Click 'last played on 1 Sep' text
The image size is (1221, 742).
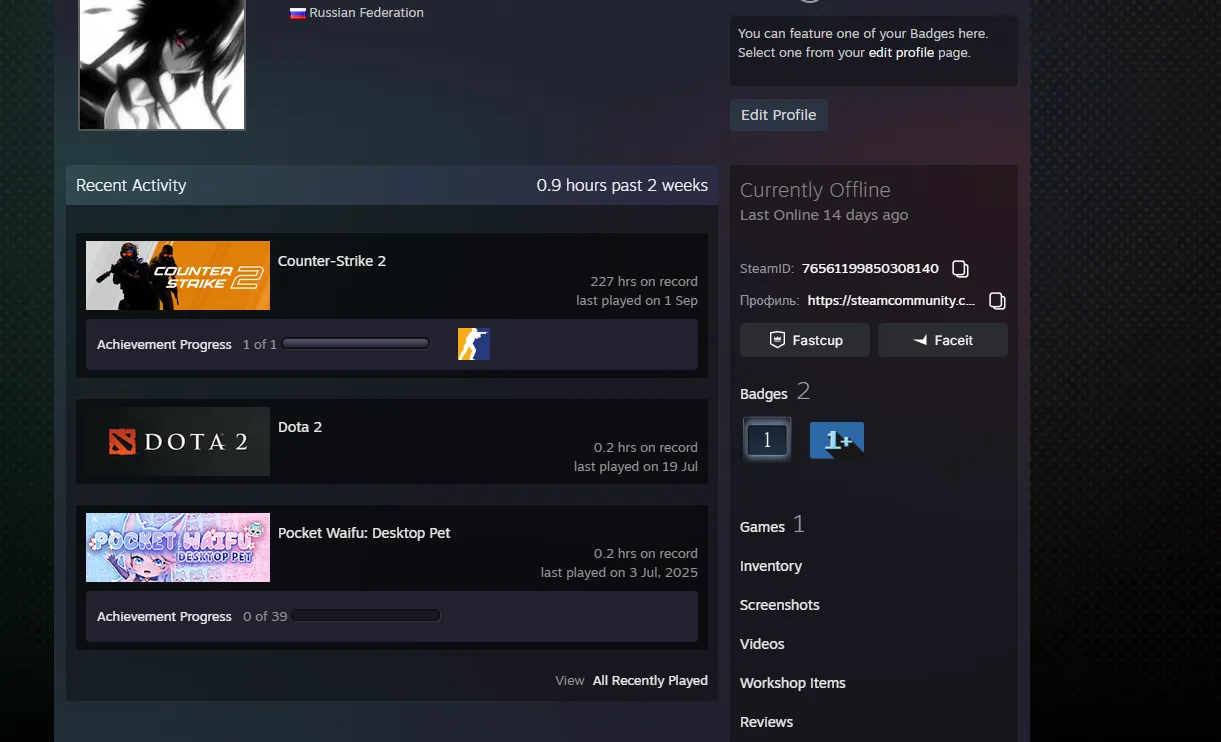[x=637, y=301]
